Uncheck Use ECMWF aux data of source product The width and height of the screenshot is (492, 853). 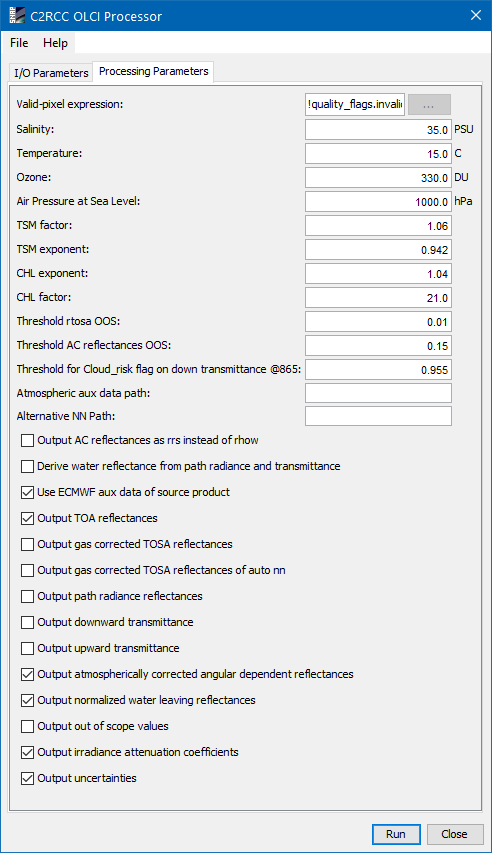click(27, 492)
